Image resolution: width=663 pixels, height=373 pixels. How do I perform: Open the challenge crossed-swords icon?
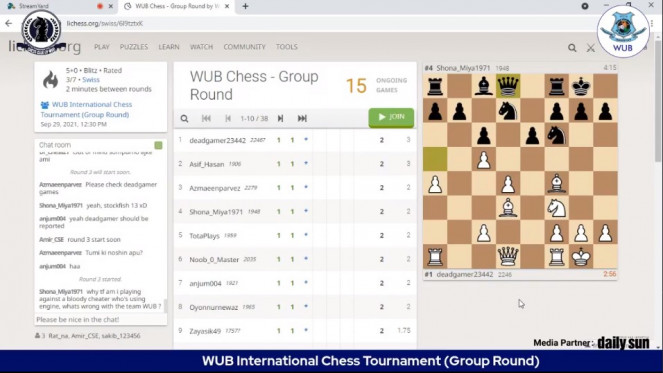591,48
